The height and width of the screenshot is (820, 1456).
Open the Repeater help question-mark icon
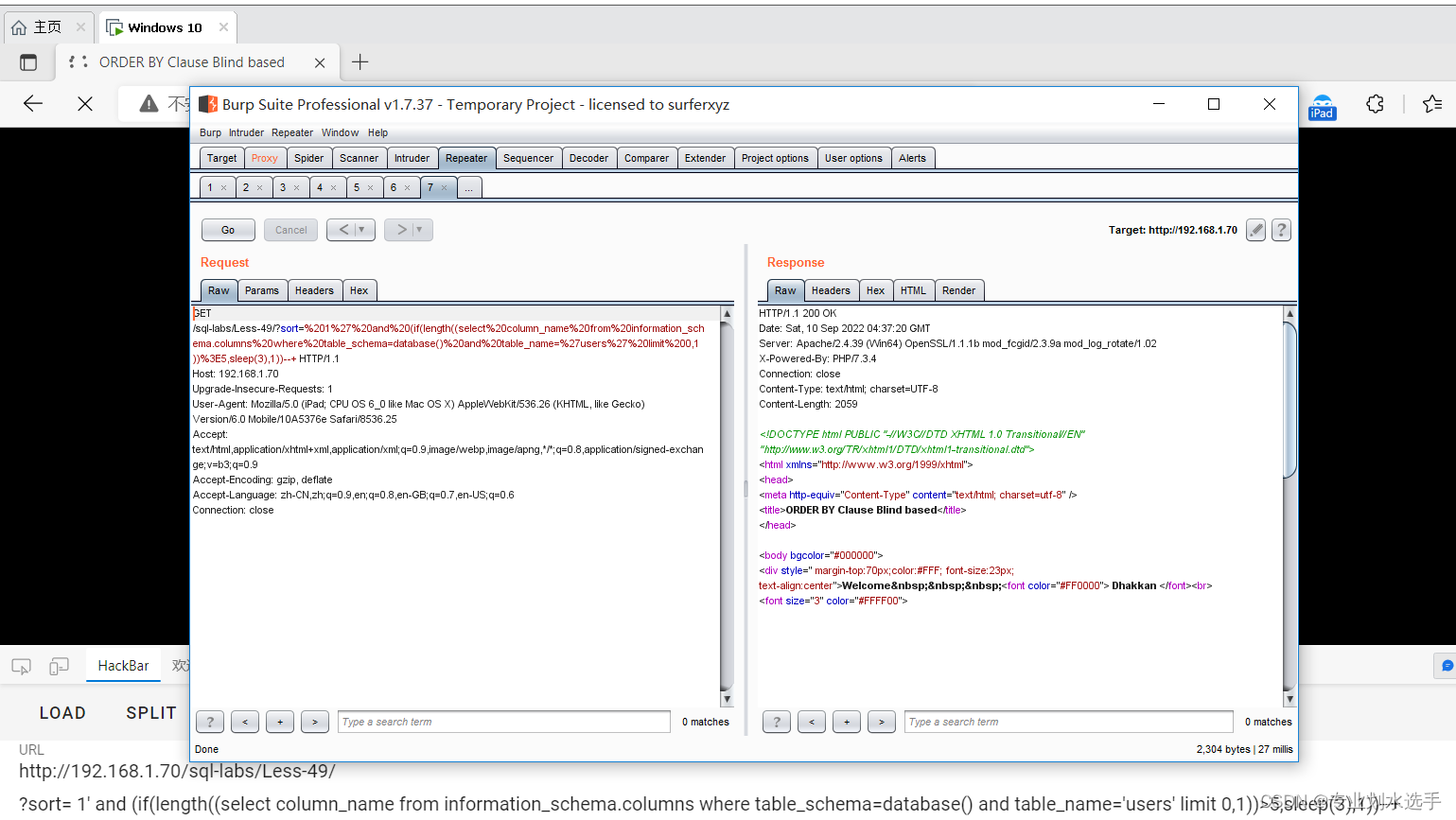point(1281,230)
